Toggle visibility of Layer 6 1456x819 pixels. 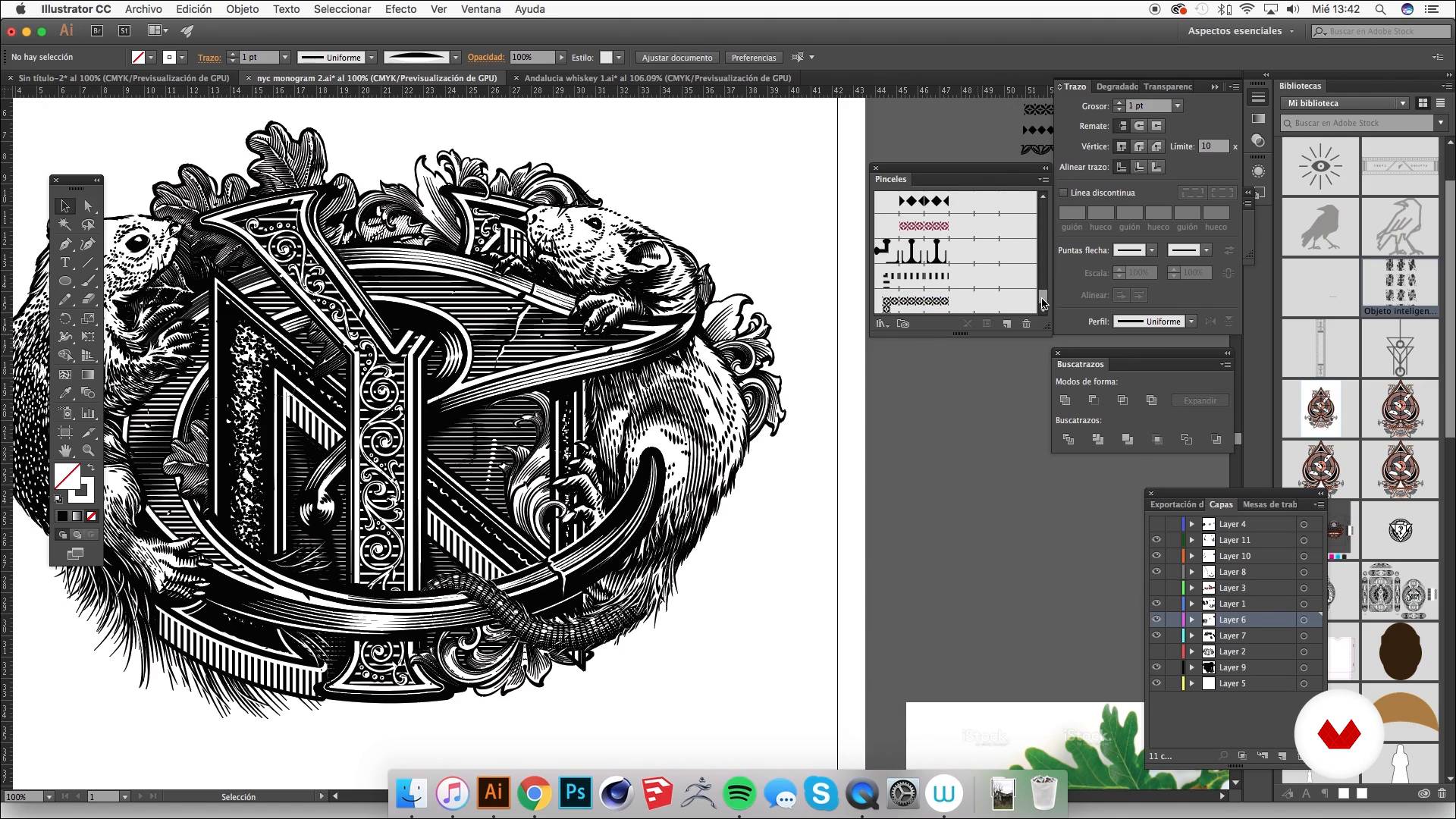(x=1156, y=620)
